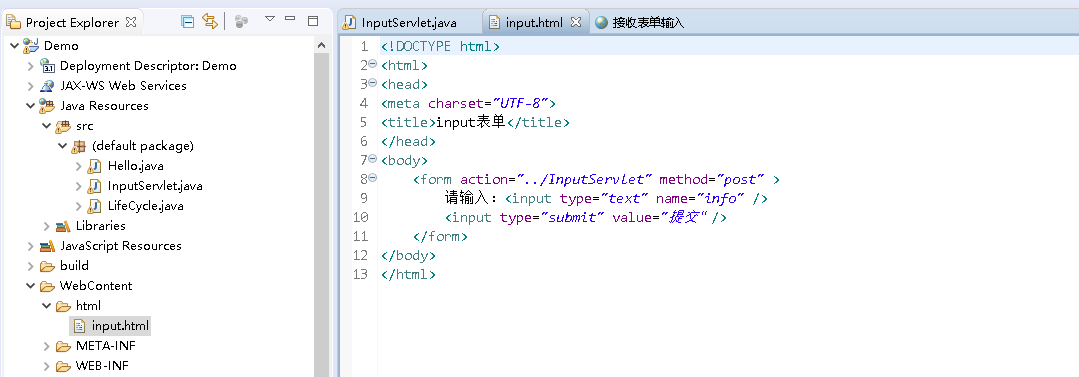Collapse the (default package) node
Screen dimensions: 1079x377
click(63, 146)
